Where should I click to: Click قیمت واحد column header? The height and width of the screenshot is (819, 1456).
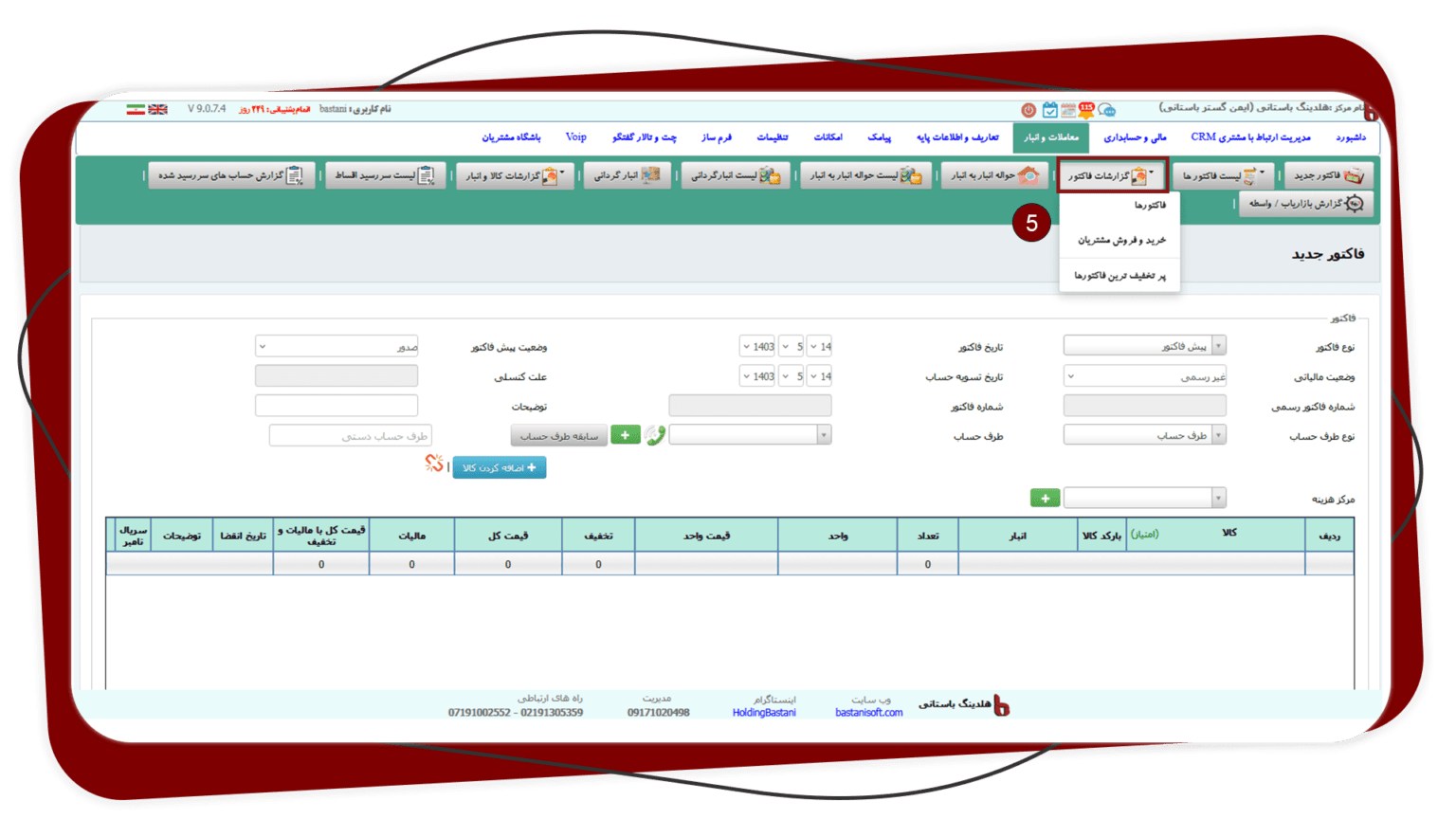(706, 536)
